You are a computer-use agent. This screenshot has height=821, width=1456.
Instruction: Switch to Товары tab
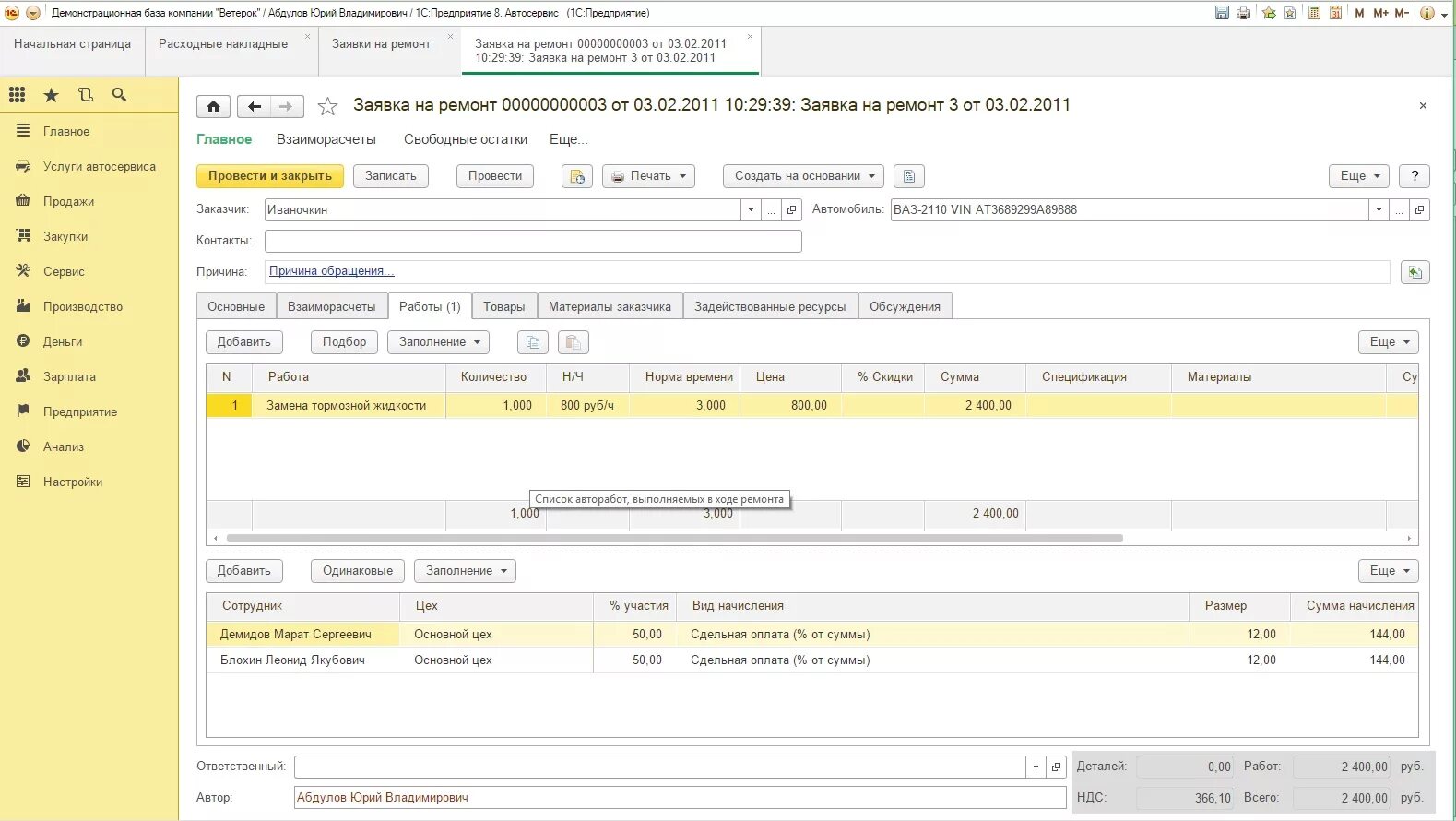[504, 307]
